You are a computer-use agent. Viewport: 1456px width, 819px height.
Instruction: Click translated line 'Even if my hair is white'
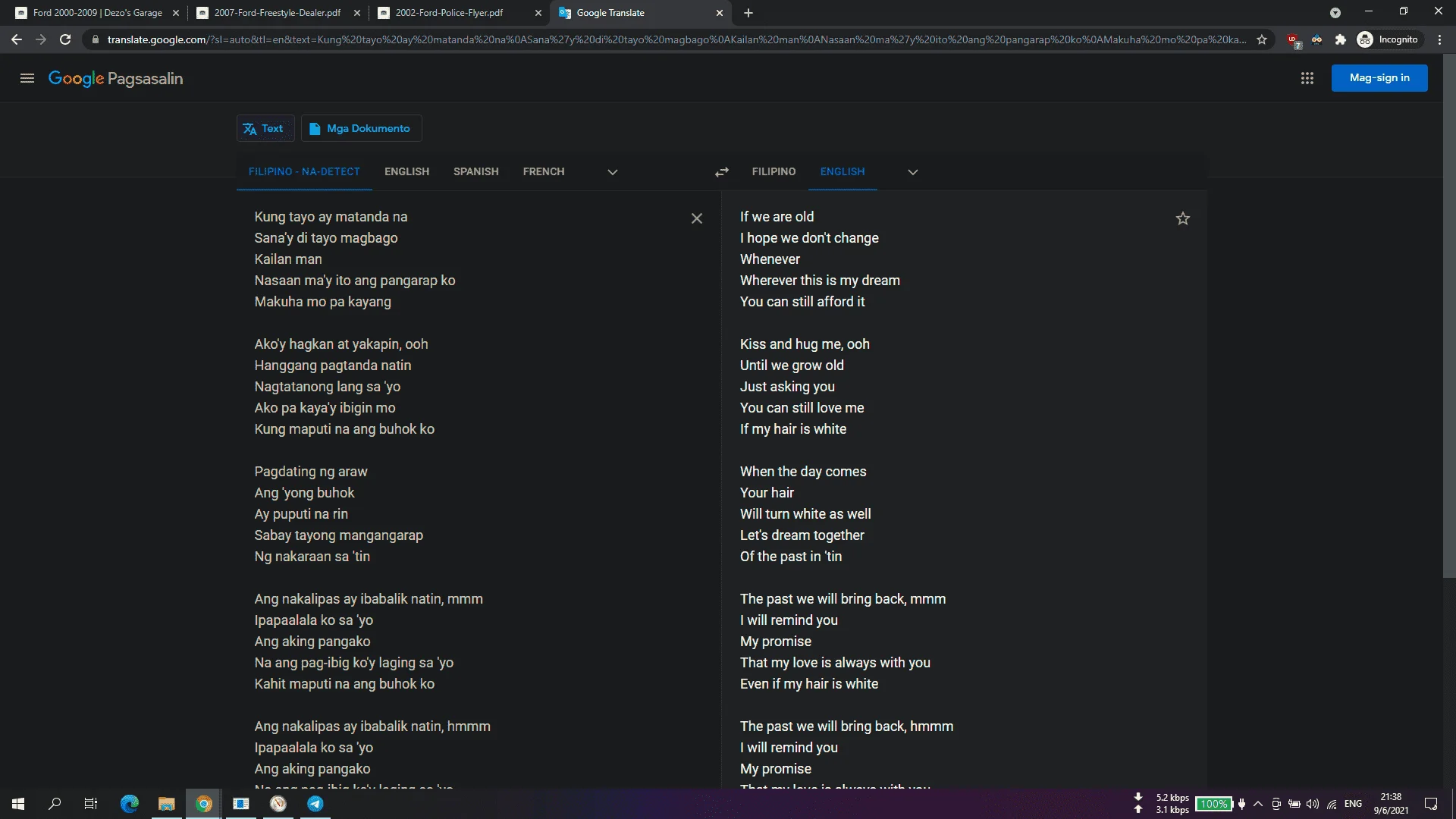pyautogui.click(x=809, y=684)
